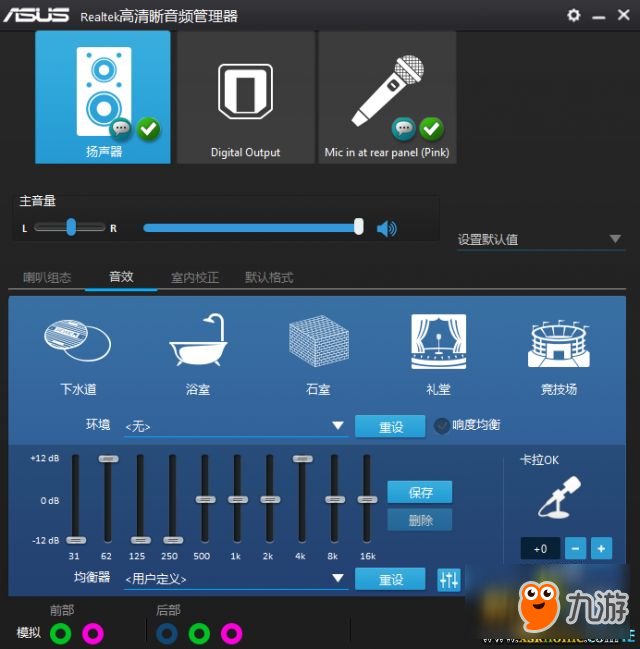
Task: Increase karaoke key with the plus button
Action: coord(602,548)
